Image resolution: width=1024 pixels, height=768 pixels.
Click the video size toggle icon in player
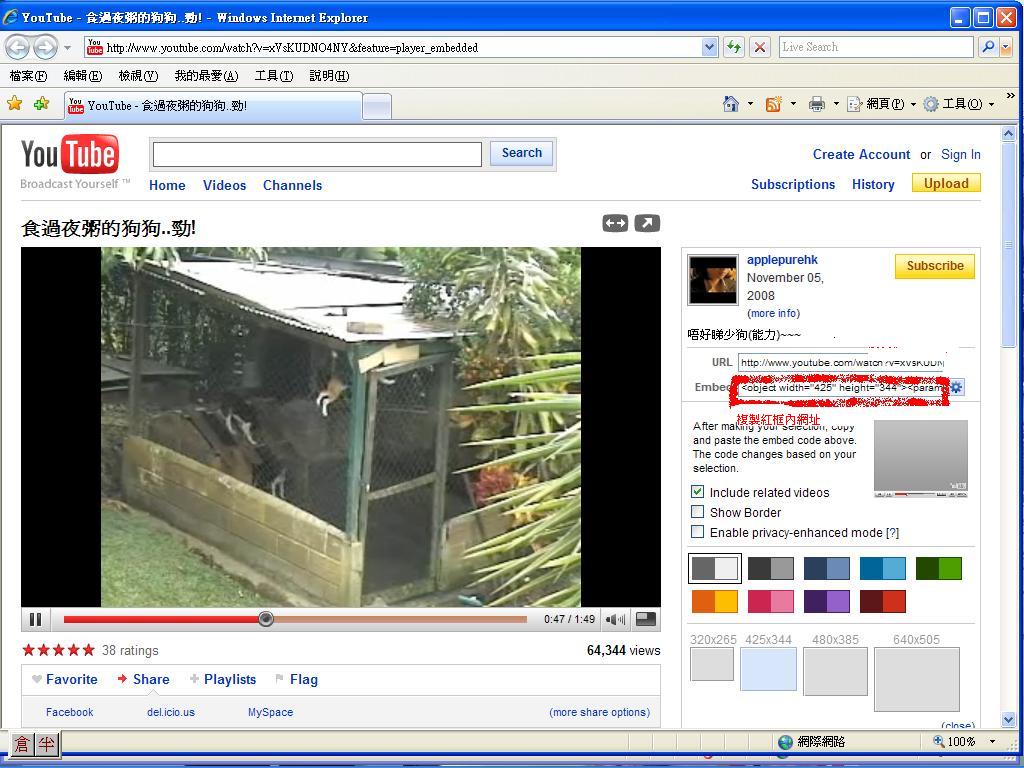[x=646, y=619]
